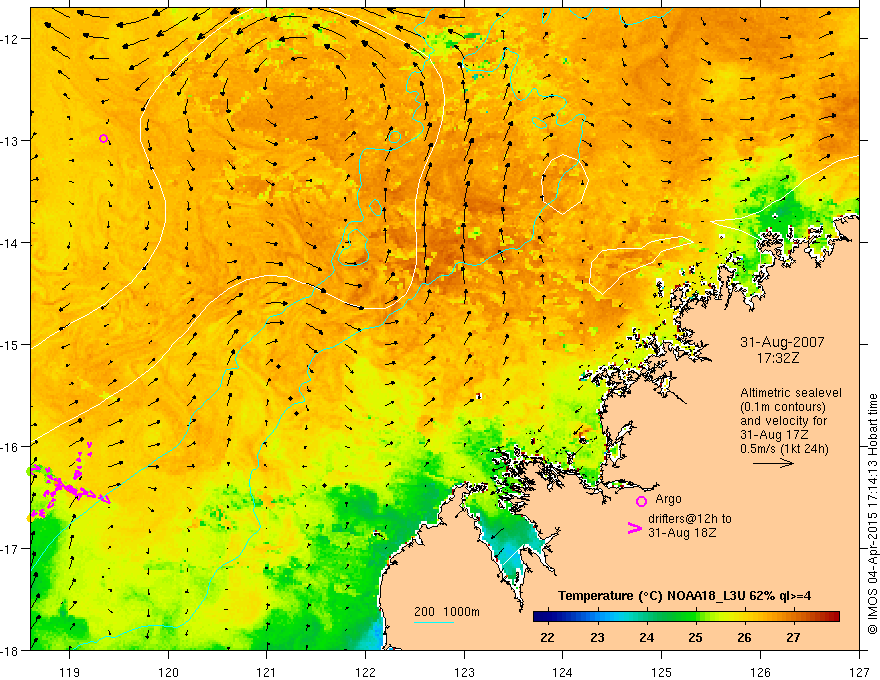
Task: Click the color bar label 23
Action: (597, 638)
